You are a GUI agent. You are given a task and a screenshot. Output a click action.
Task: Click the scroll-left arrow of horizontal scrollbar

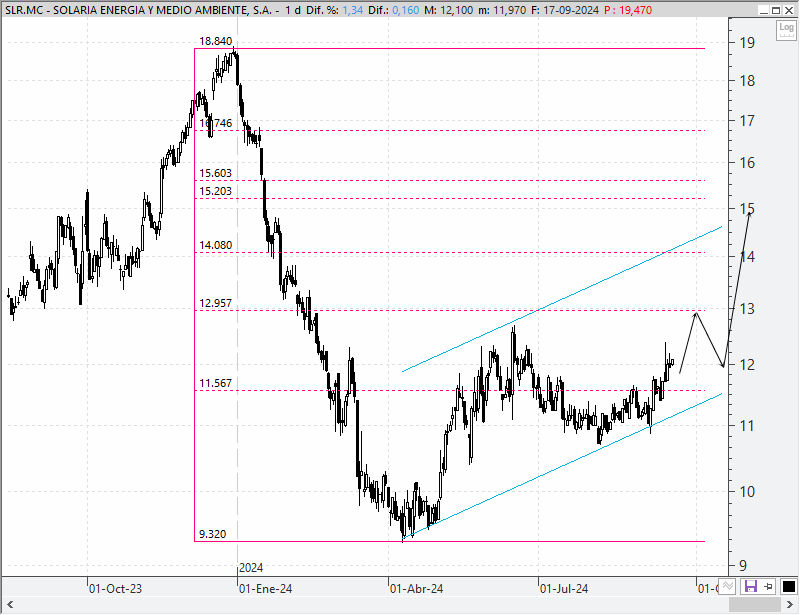click(9, 605)
